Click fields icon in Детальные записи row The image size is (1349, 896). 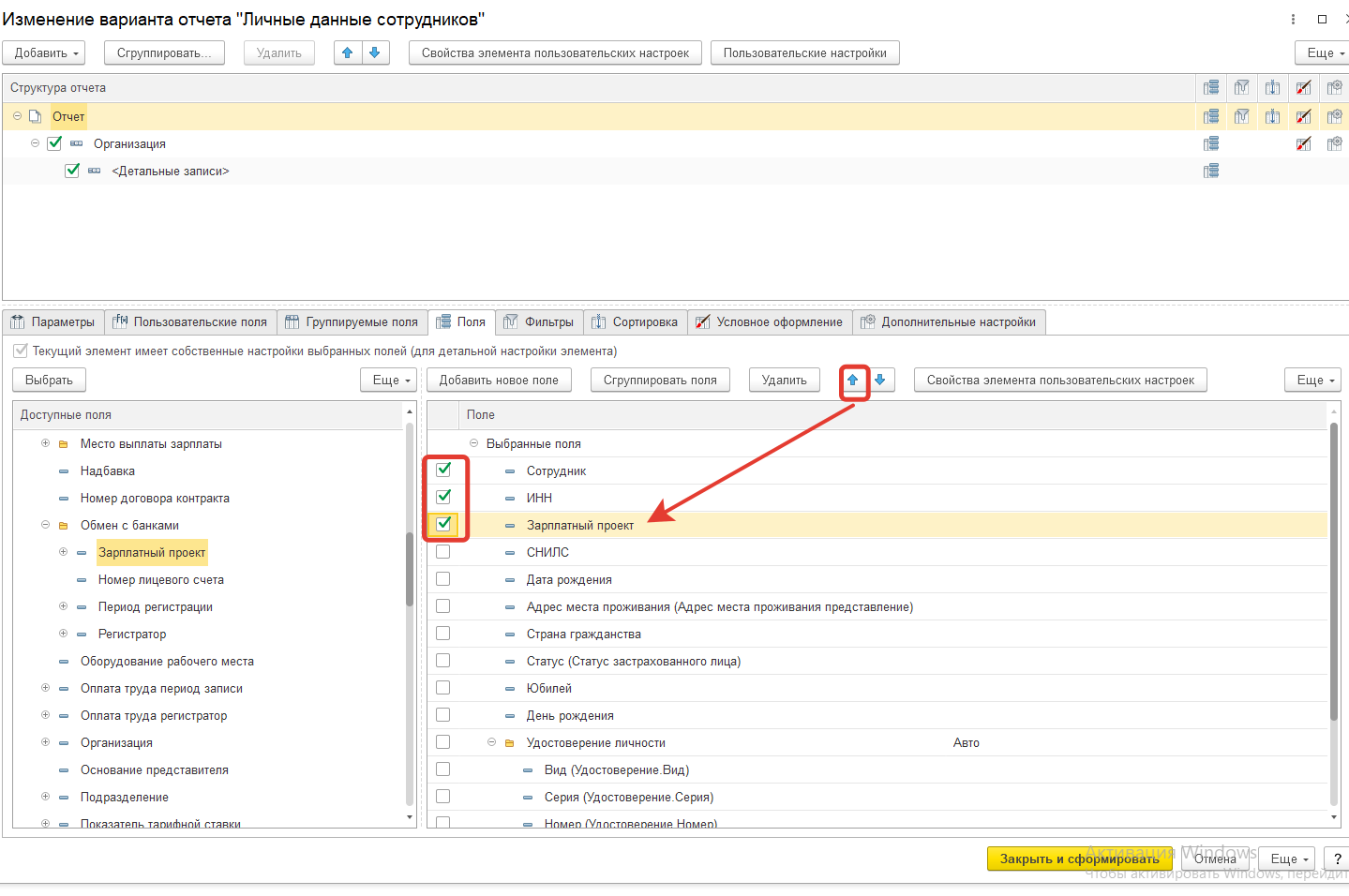click(1211, 171)
